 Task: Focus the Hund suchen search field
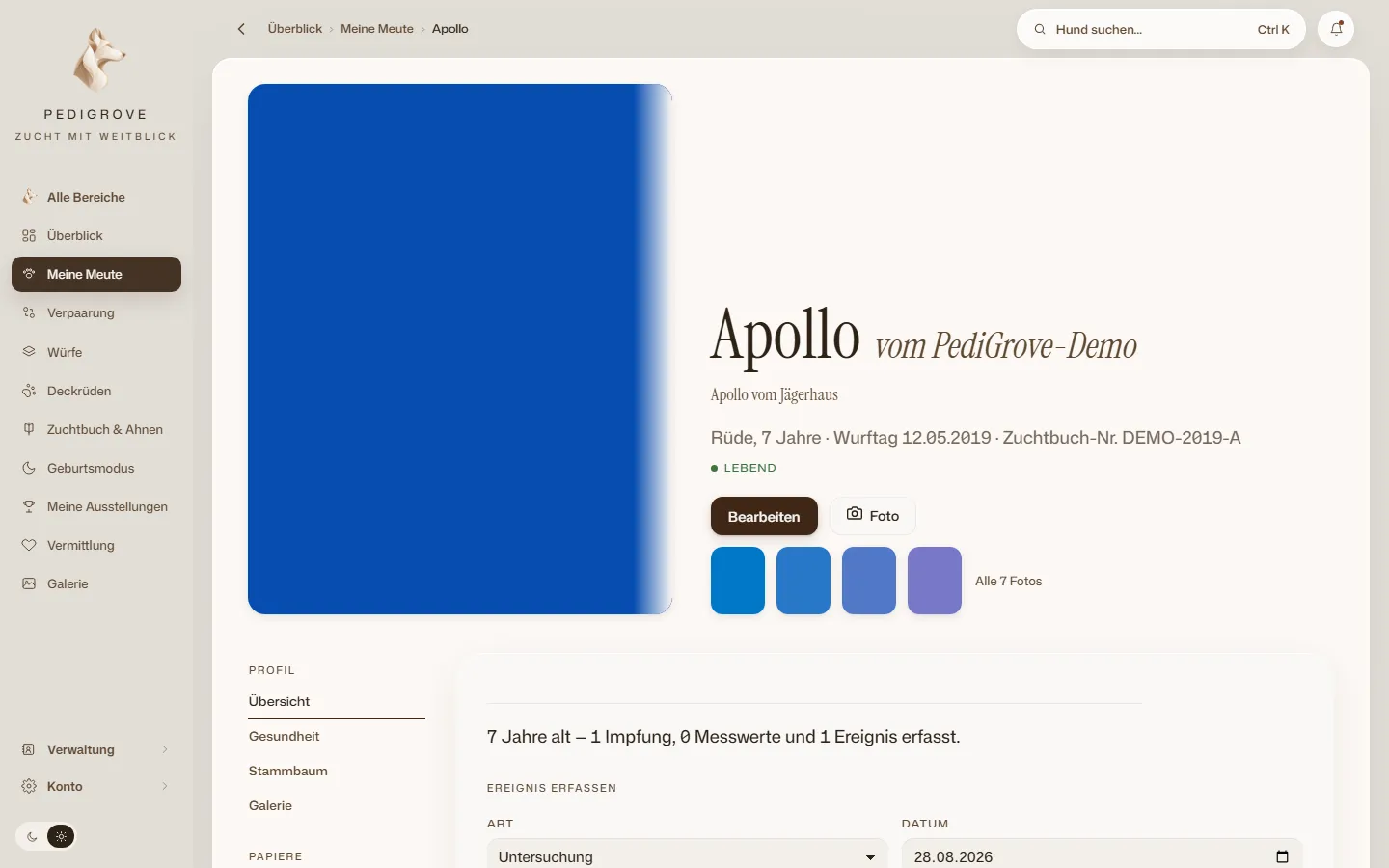(1161, 29)
